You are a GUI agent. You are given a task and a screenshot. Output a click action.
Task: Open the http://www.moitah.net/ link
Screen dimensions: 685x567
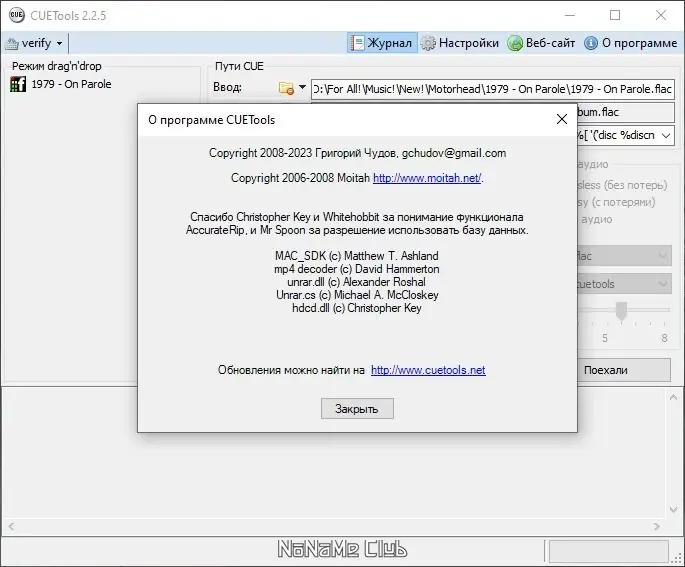[427, 178]
